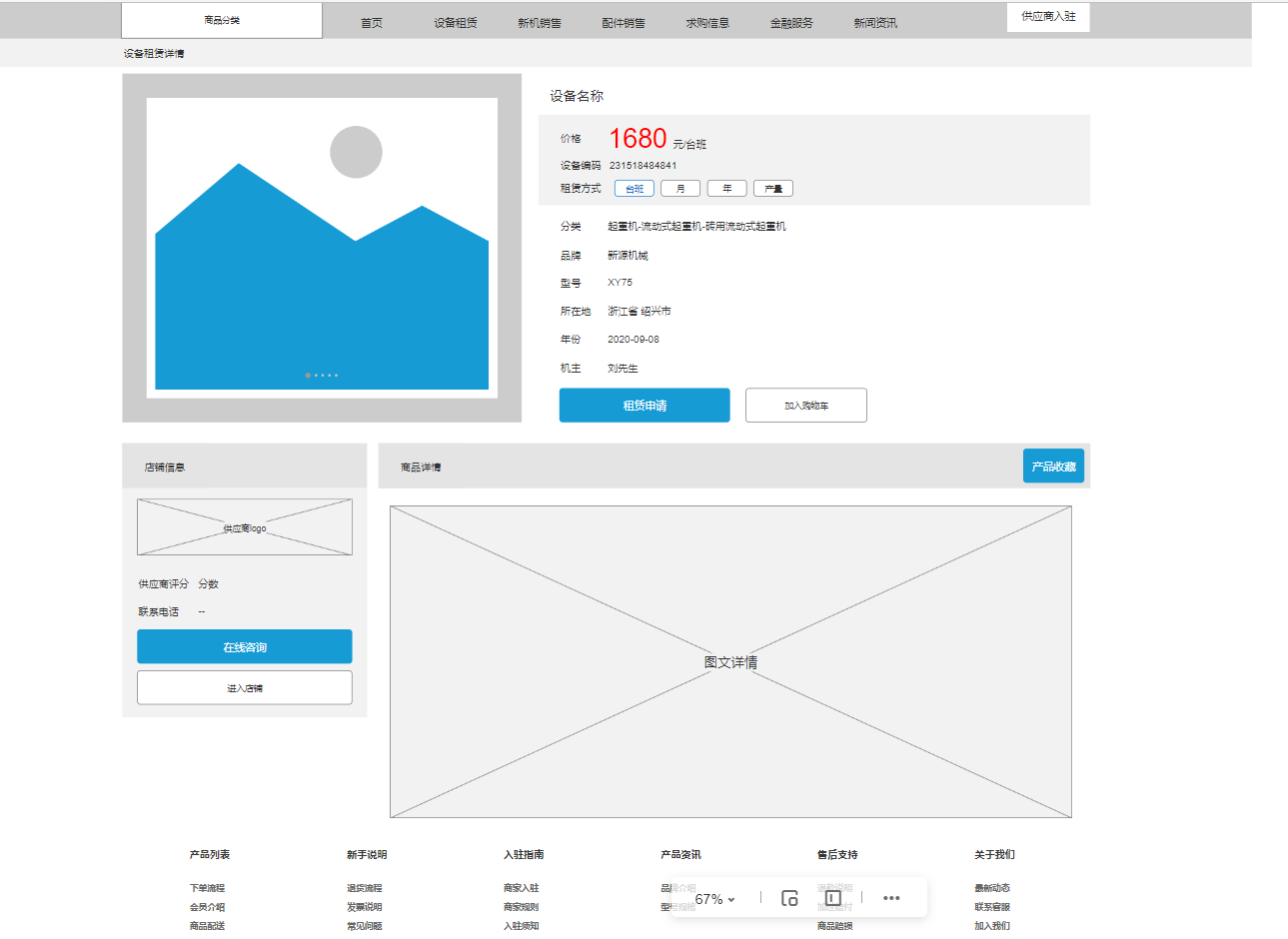Click the 会员介绍 footer link
This screenshot has height=939, width=1288.
point(207,907)
